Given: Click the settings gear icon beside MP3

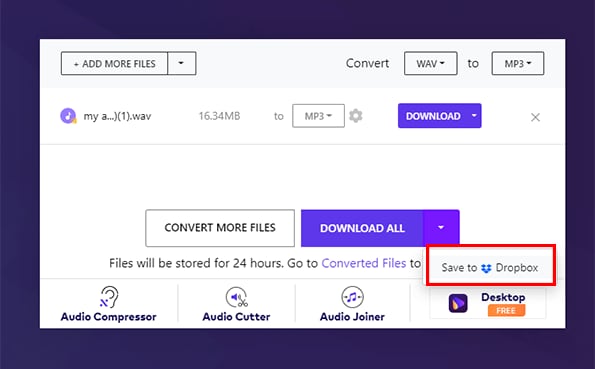Looking at the screenshot, I should pyautogui.click(x=356, y=116).
